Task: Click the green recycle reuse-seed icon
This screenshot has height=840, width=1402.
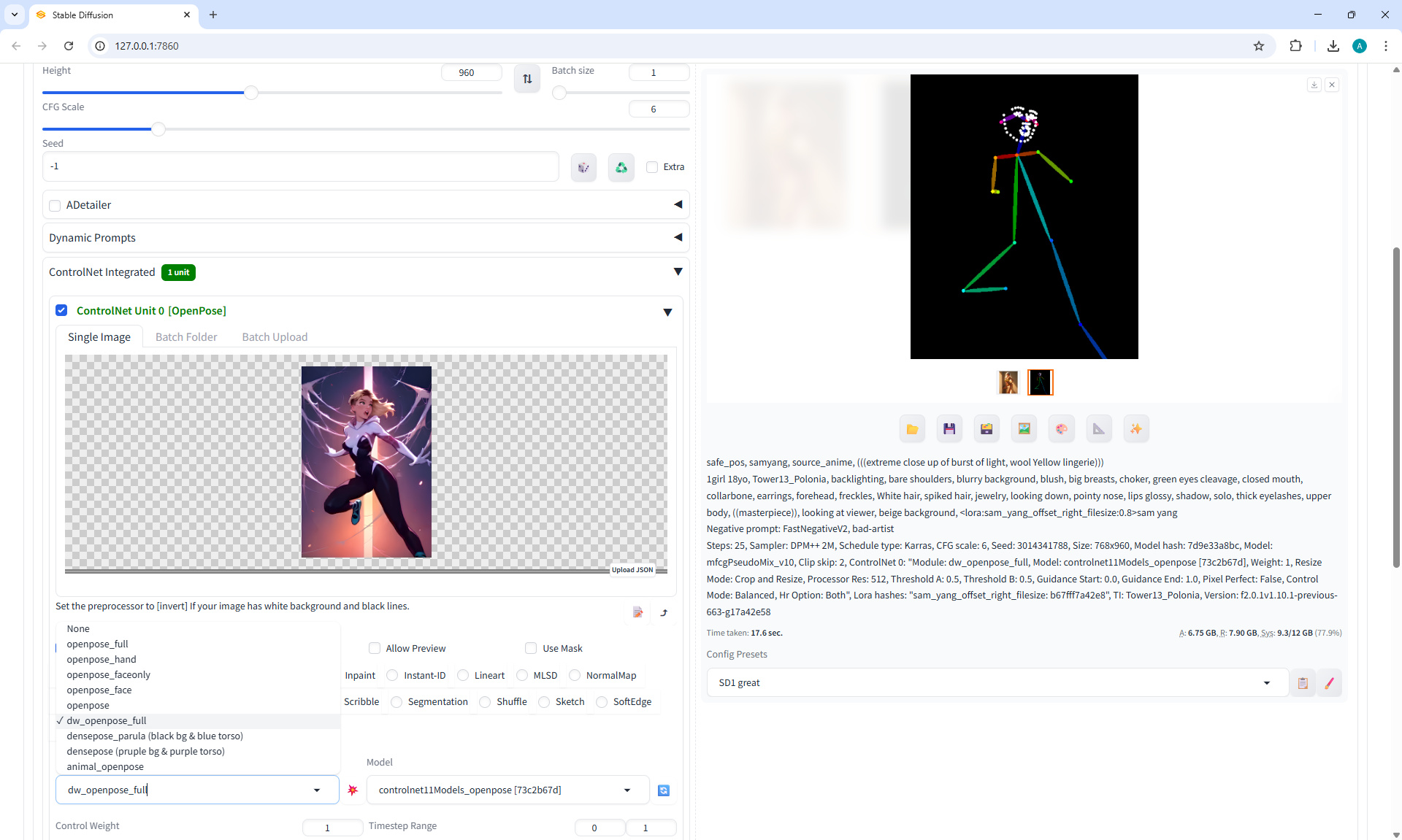Action: (x=621, y=167)
